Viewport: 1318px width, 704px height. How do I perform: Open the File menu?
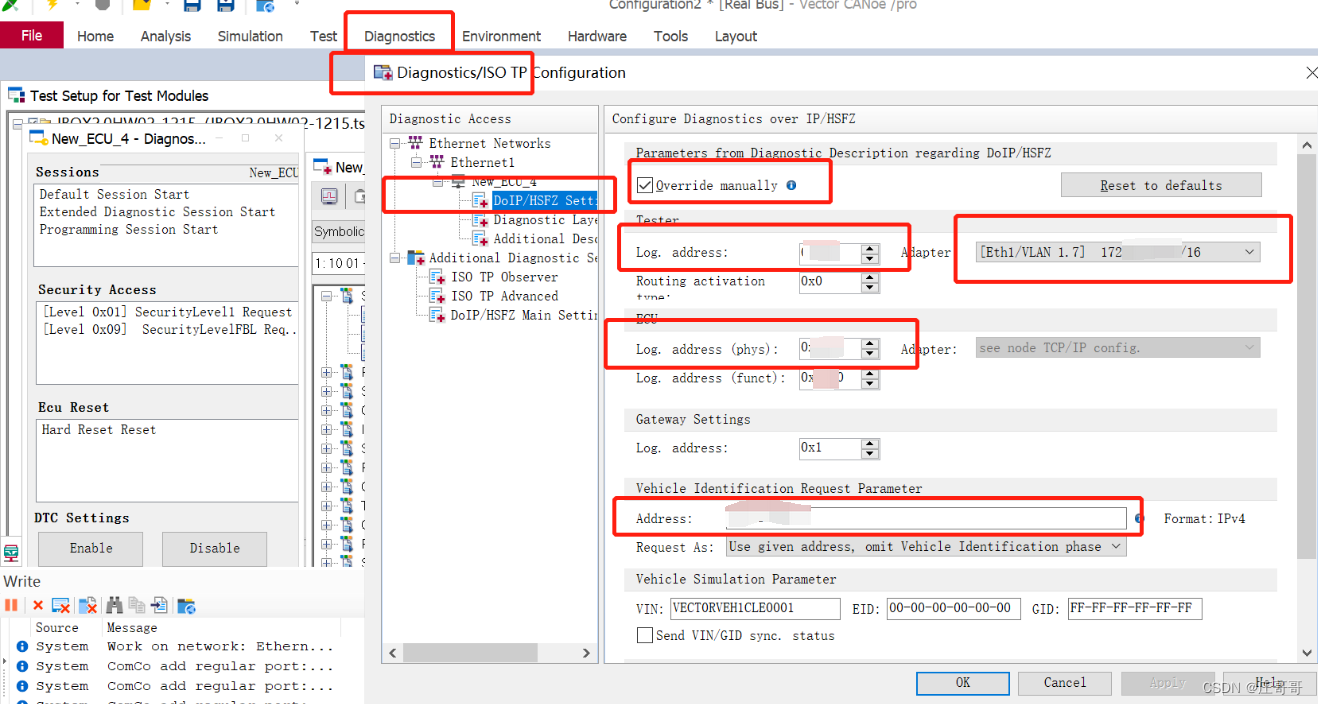coord(32,35)
